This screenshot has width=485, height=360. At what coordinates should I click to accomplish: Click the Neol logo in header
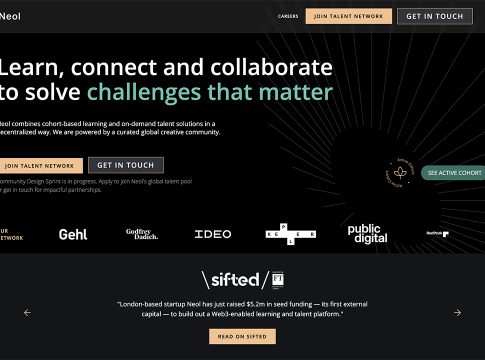coord(10,16)
